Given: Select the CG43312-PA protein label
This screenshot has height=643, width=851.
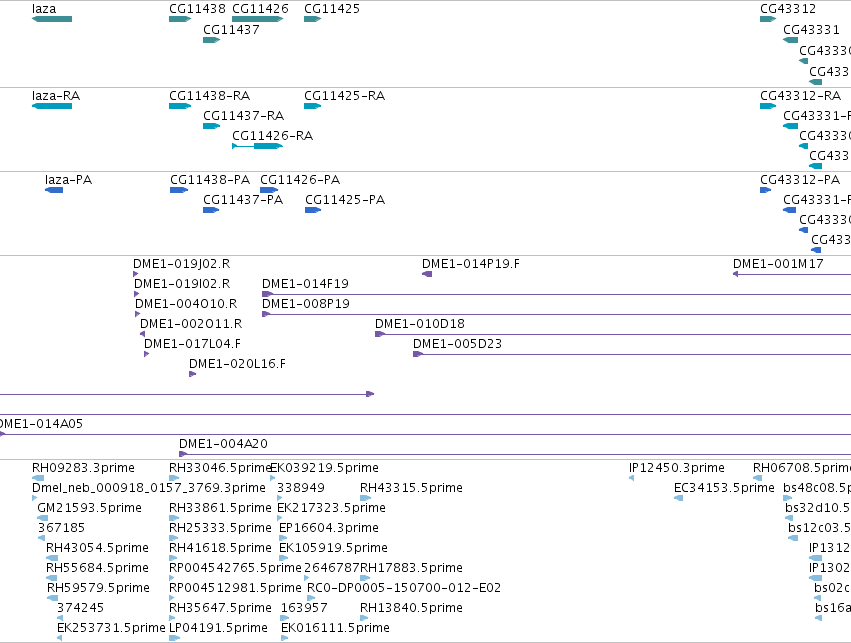Looking at the screenshot, I should tap(800, 180).
